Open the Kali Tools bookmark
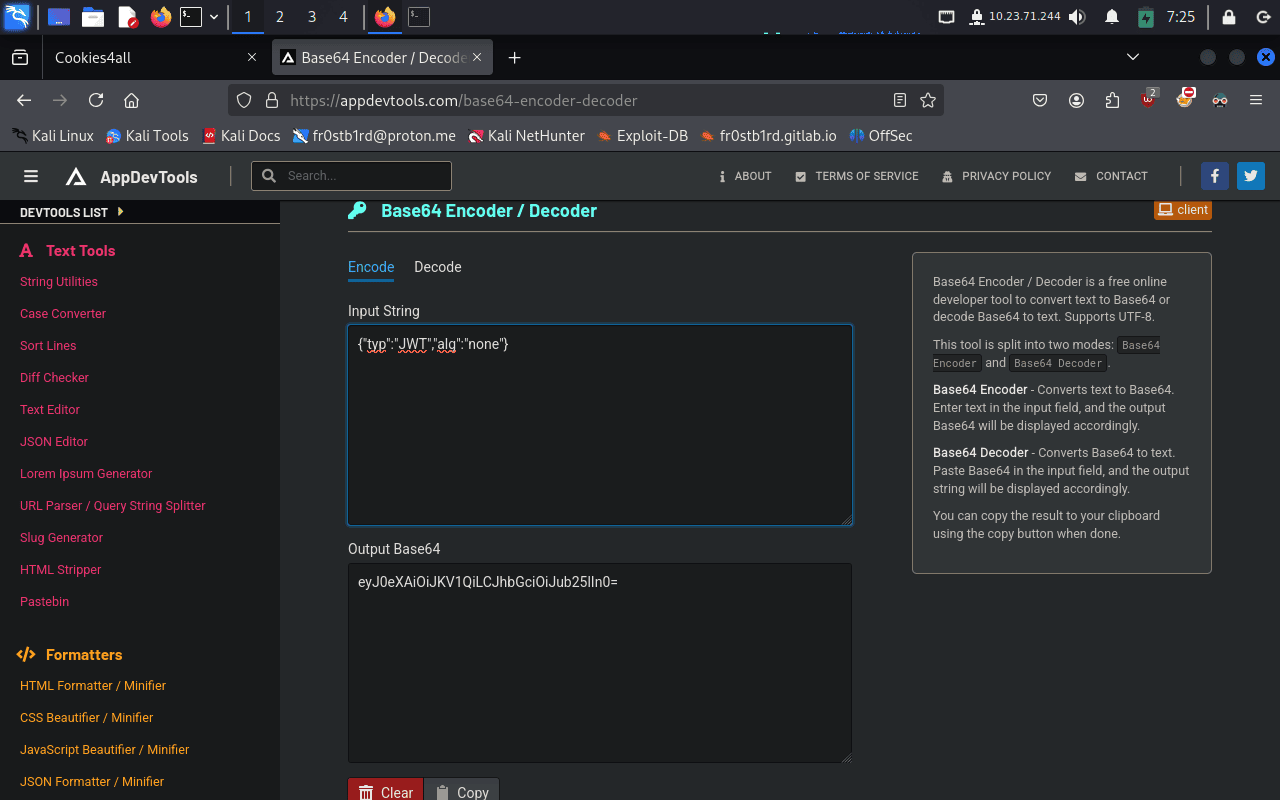The height and width of the screenshot is (800, 1280). pos(148,136)
